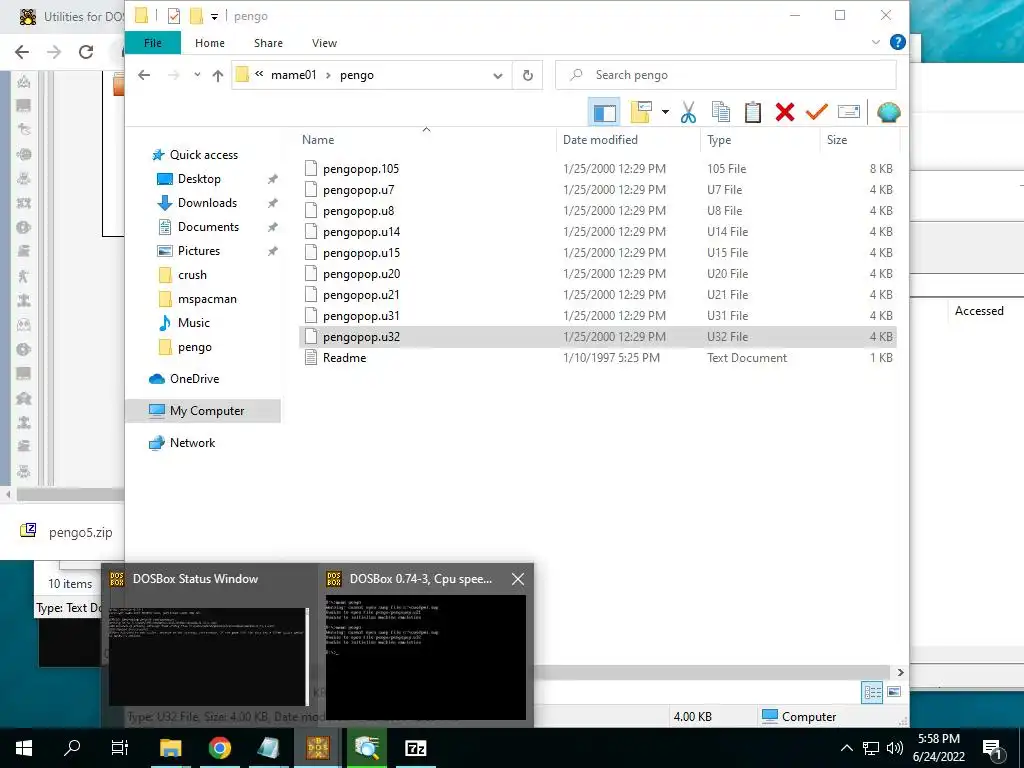1024x768 pixels.
Task: Click the red X Delete icon
Action: point(785,112)
